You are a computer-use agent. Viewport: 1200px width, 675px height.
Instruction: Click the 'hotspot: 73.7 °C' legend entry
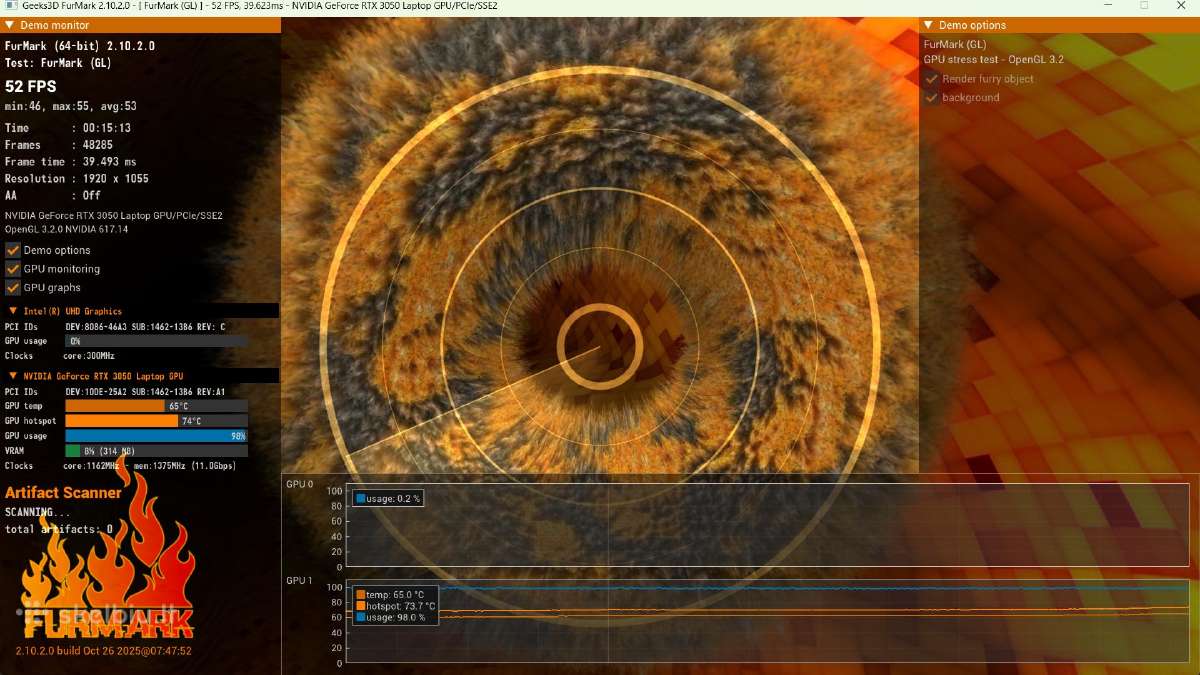click(x=396, y=606)
